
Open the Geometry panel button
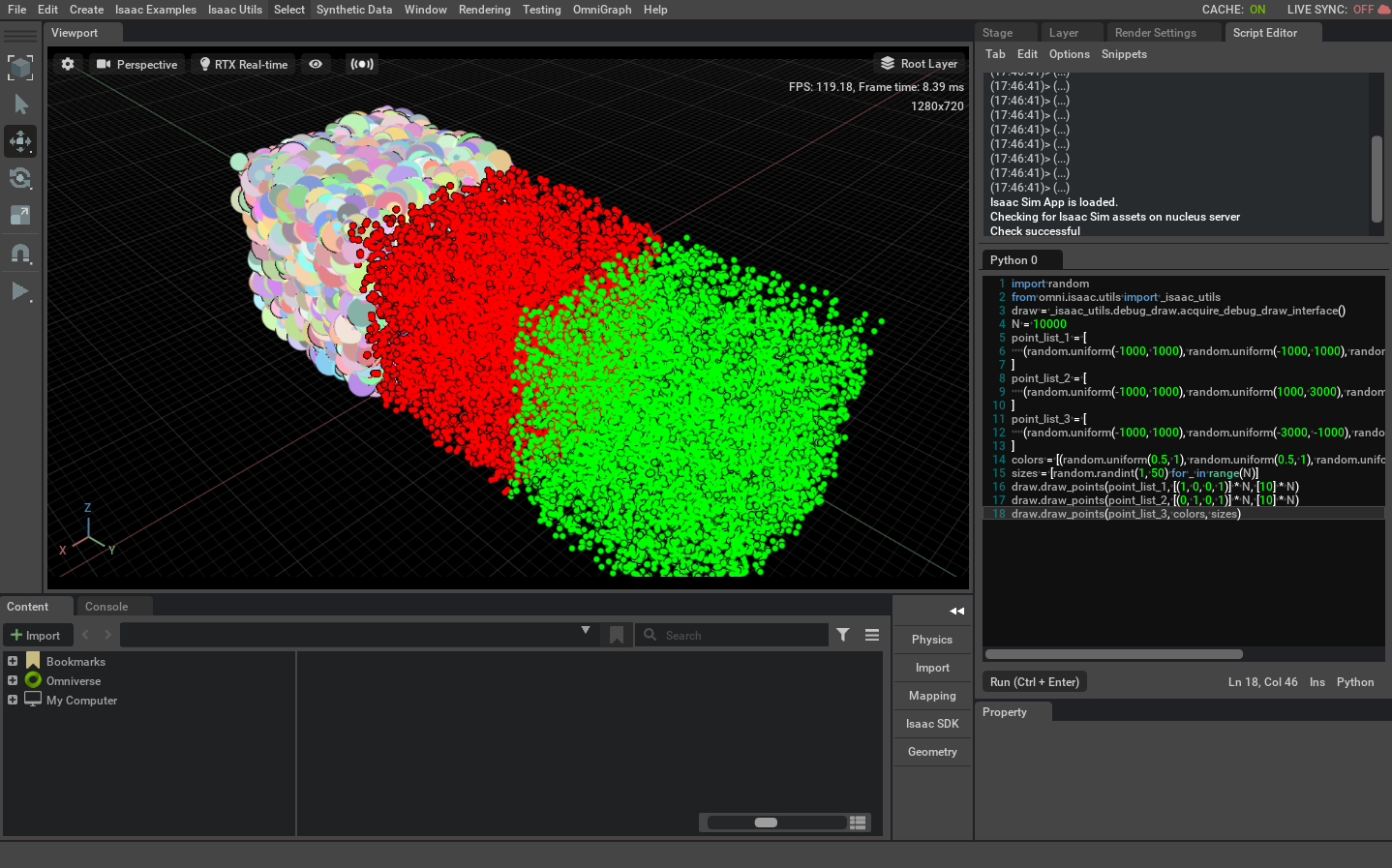[x=932, y=752]
